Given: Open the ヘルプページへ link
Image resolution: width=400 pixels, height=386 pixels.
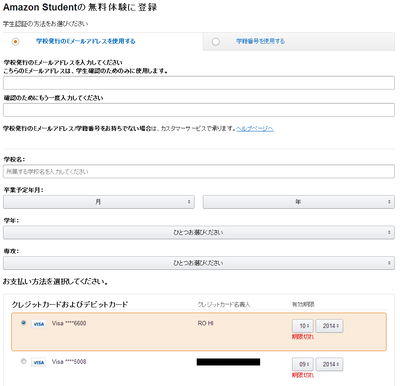Looking at the screenshot, I should [x=255, y=129].
